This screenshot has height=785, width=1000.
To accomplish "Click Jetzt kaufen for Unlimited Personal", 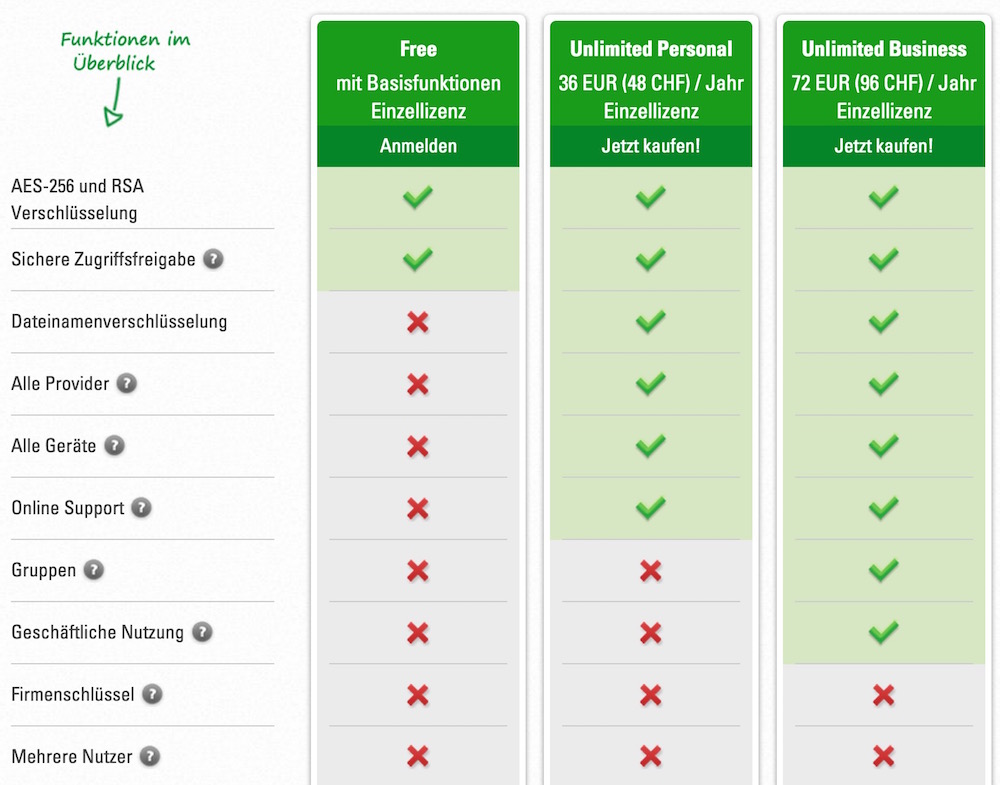I will [x=651, y=146].
